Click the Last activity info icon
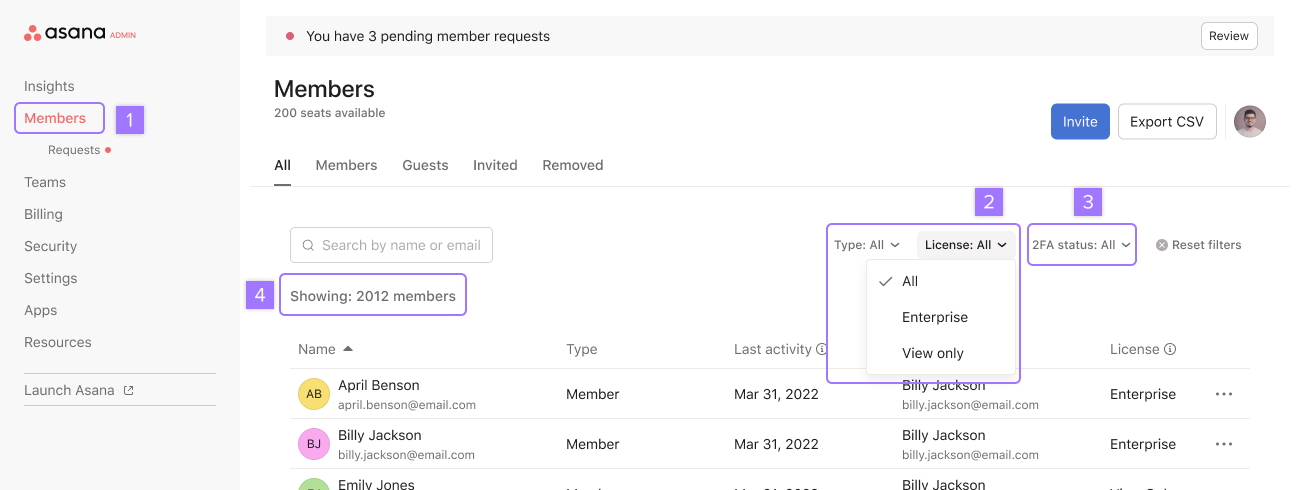Viewport: 1300px width, 490px height. coord(821,350)
